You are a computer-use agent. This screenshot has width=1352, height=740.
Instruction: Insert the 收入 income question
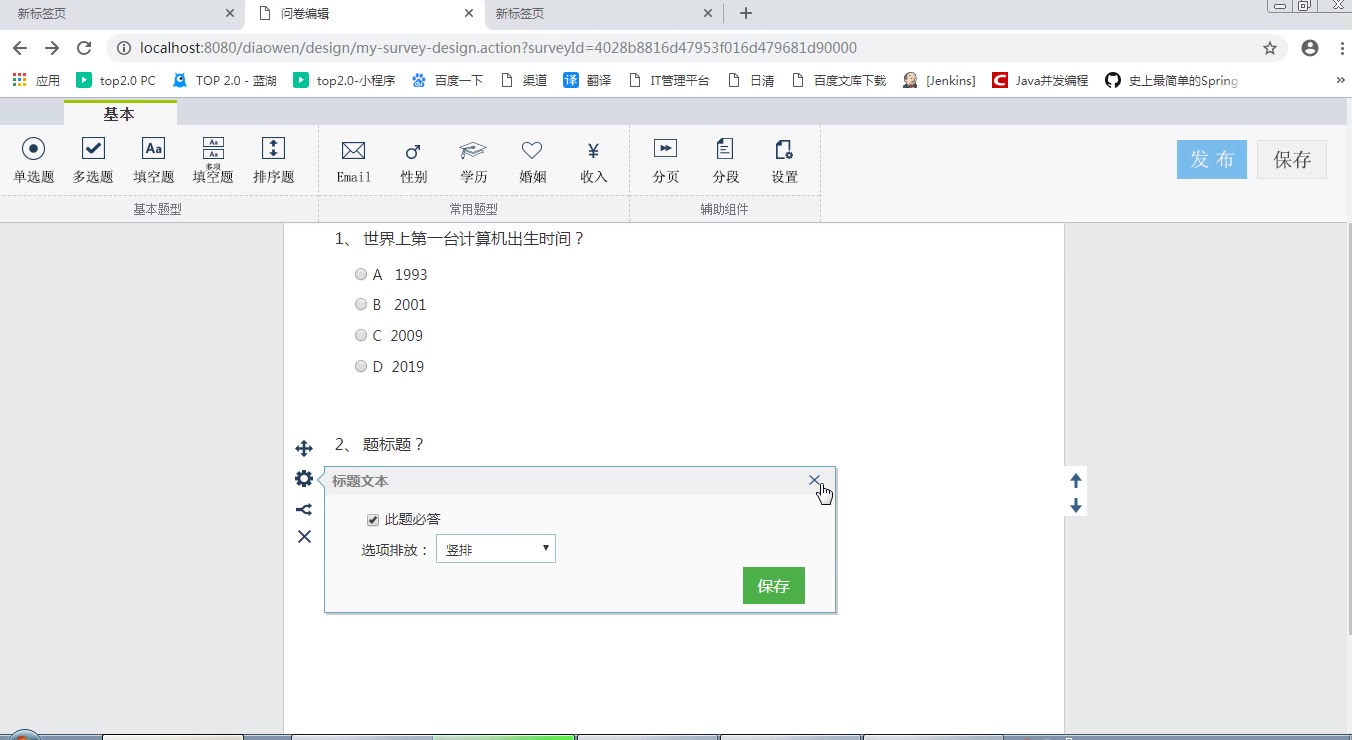pyautogui.click(x=593, y=160)
